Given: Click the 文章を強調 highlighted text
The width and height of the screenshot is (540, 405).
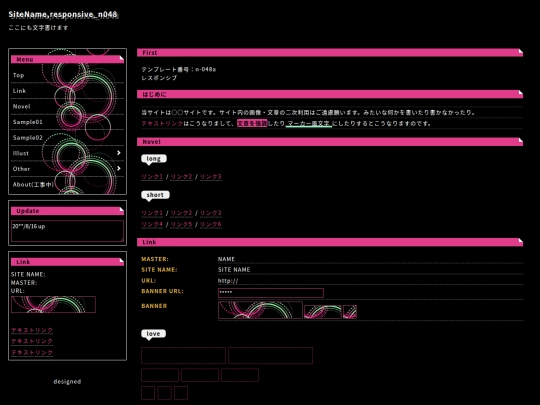Looking at the screenshot, I should tap(252, 123).
